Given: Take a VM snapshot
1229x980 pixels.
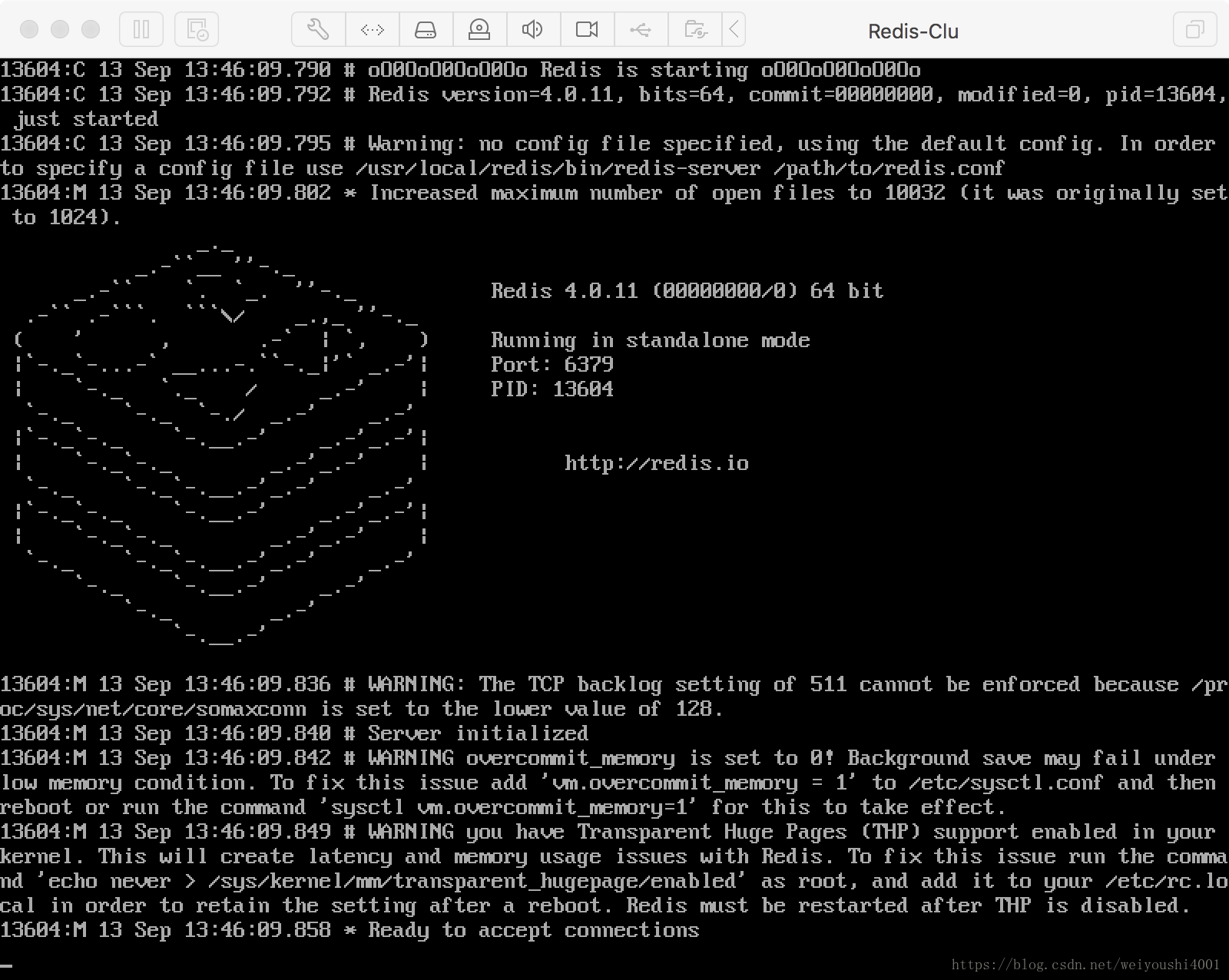Looking at the screenshot, I should (x=197, y=30).
